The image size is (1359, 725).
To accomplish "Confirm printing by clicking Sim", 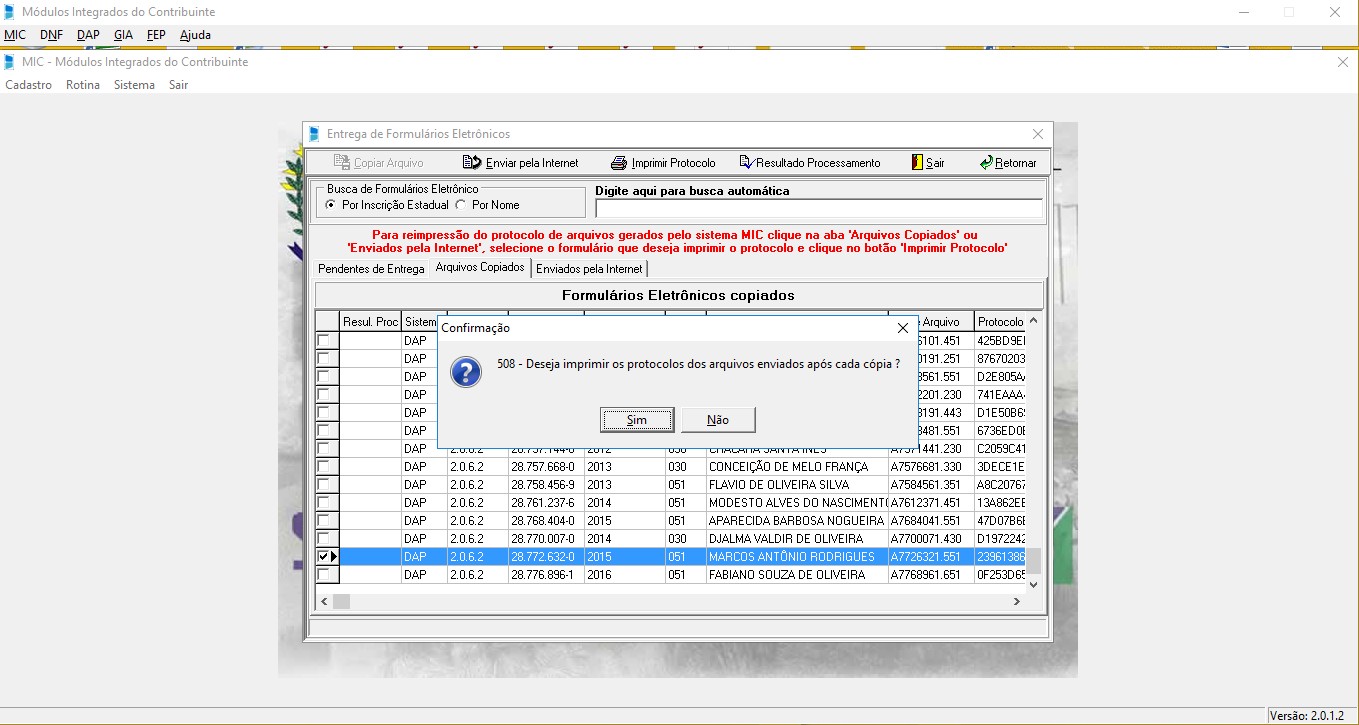I will [x=637, y=420].
